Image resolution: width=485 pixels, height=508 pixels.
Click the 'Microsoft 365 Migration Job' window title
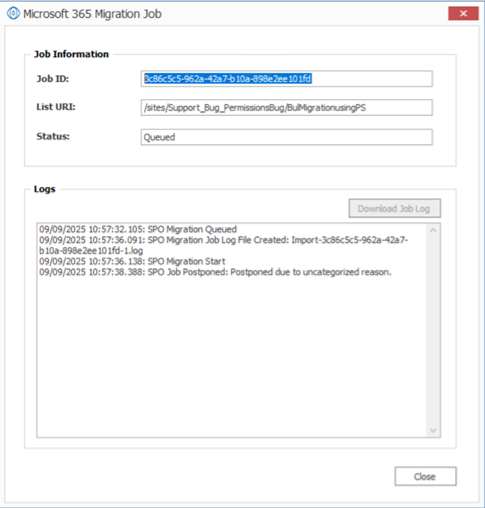click(92, 14)
